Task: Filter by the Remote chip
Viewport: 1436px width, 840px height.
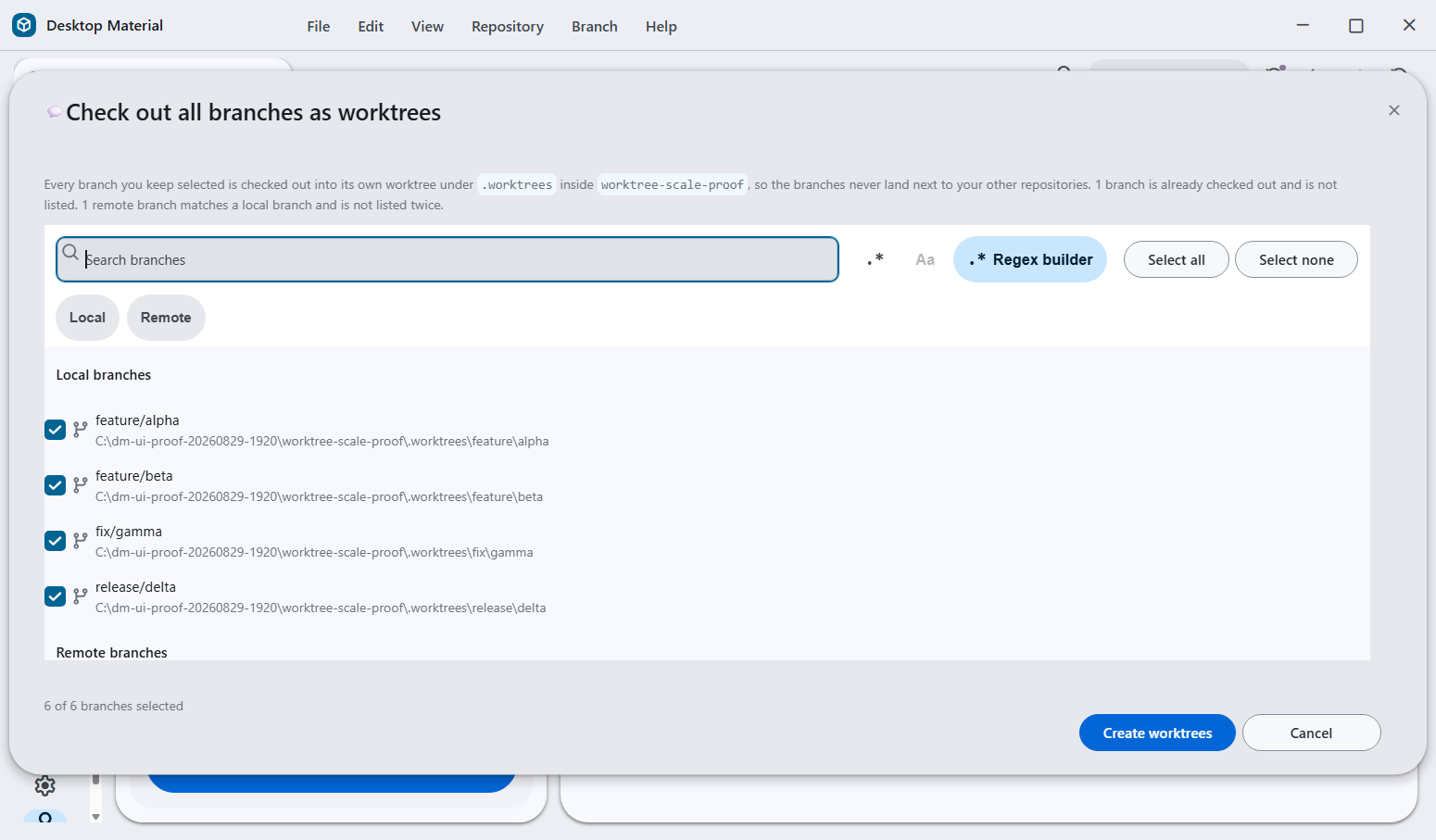Action: click(x=166, y=318)
